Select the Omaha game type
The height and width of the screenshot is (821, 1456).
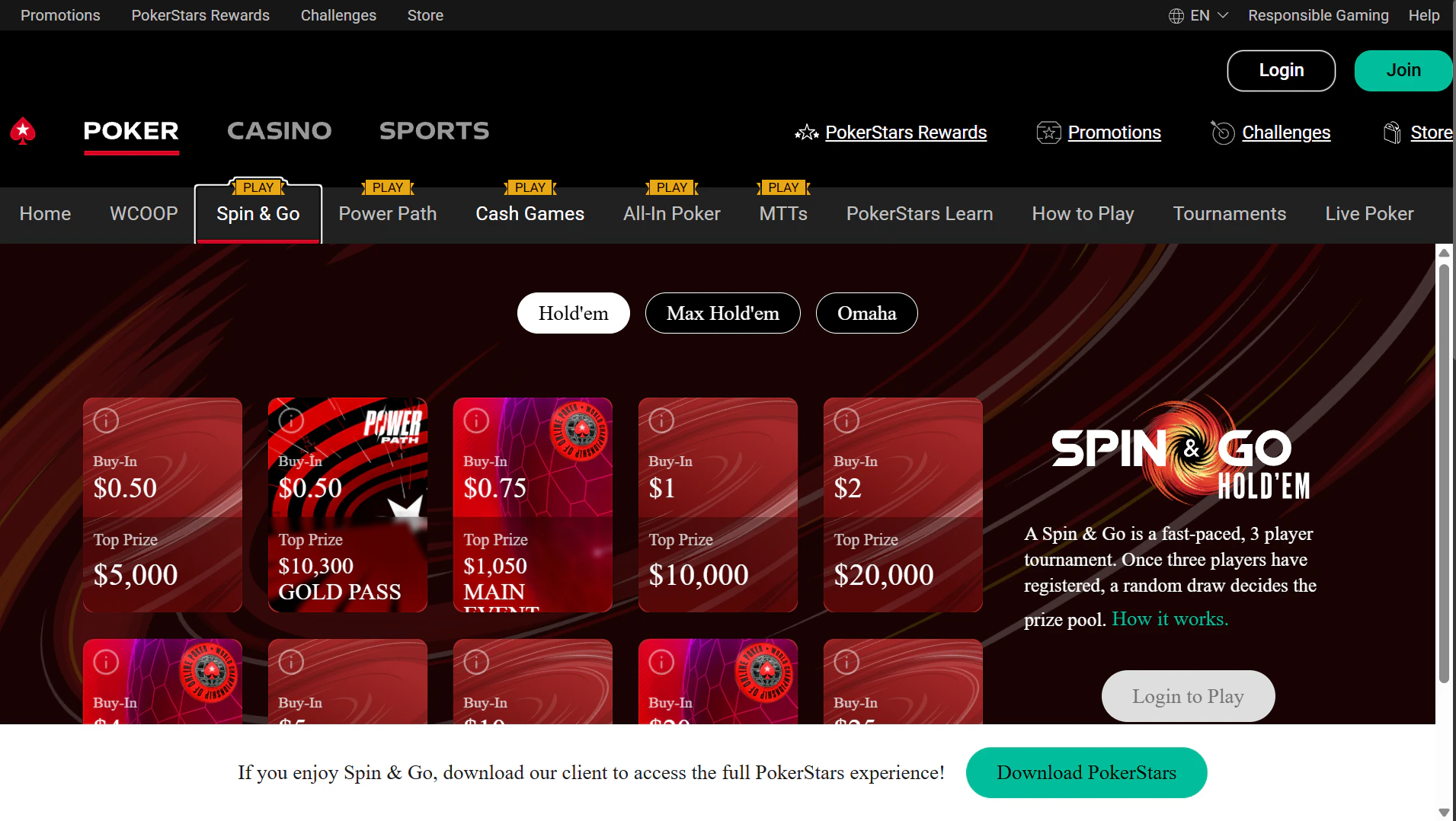coord(867,313)
